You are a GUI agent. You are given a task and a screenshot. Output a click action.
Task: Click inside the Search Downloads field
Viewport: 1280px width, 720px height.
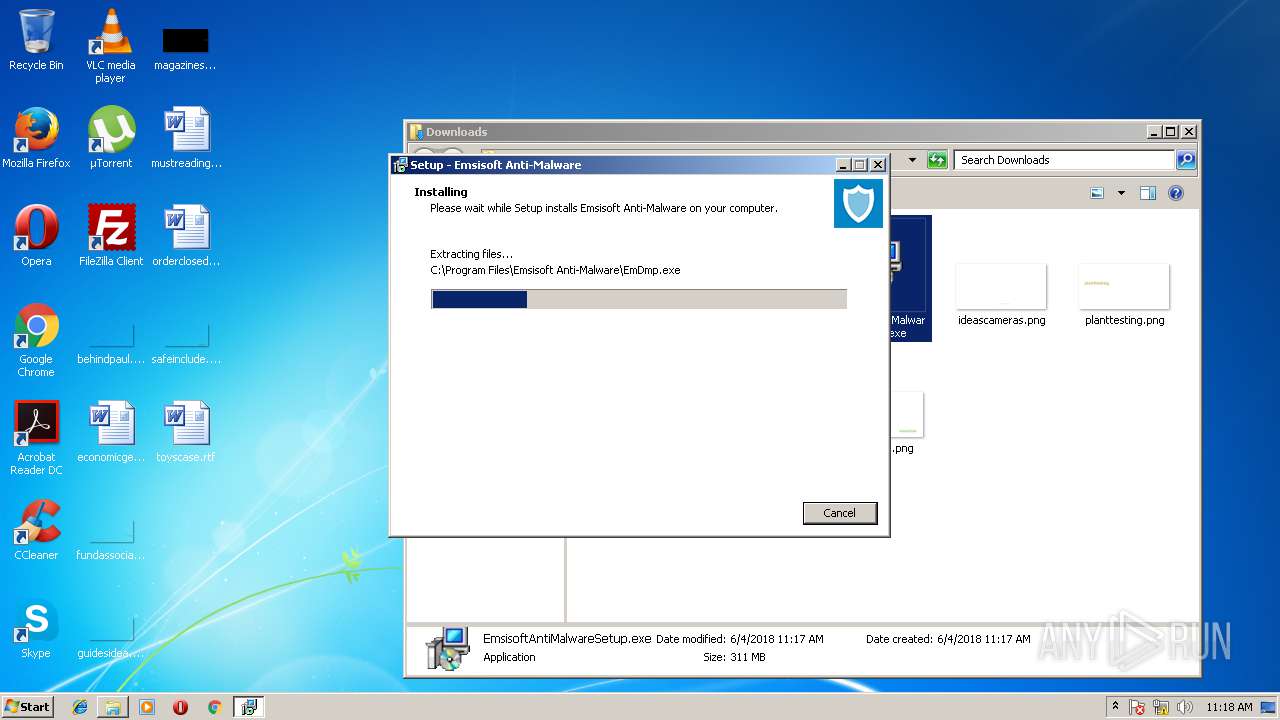(x=1064, y=160)
